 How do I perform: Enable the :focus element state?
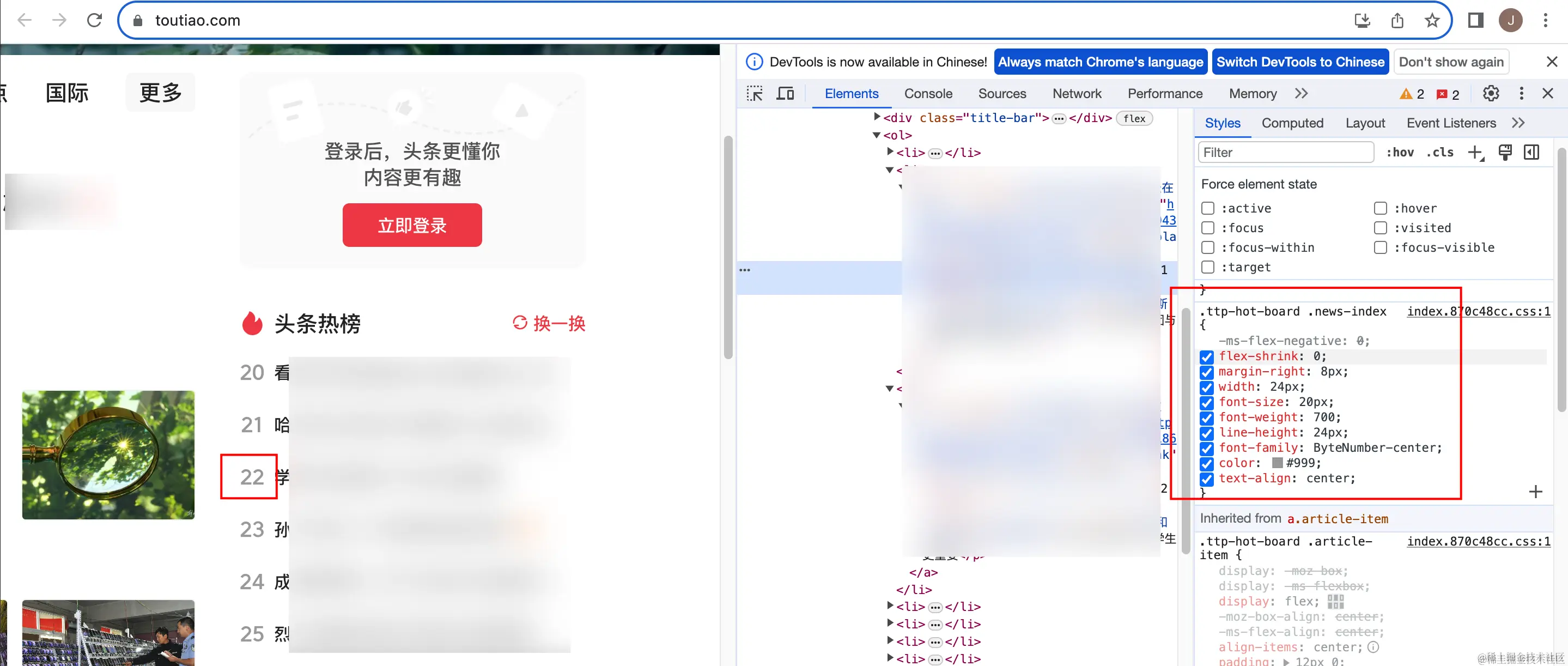tap(1208, 228)
